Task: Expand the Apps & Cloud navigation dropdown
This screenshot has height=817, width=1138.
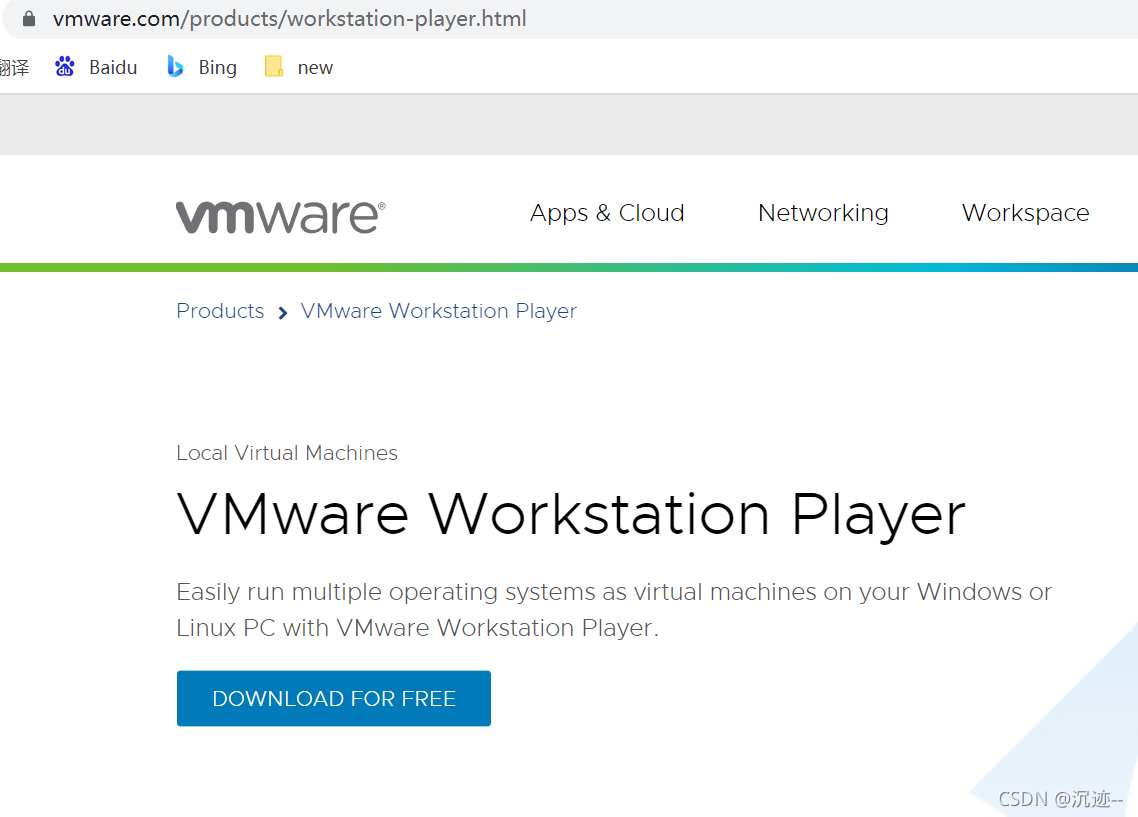Action: [607, 213]
